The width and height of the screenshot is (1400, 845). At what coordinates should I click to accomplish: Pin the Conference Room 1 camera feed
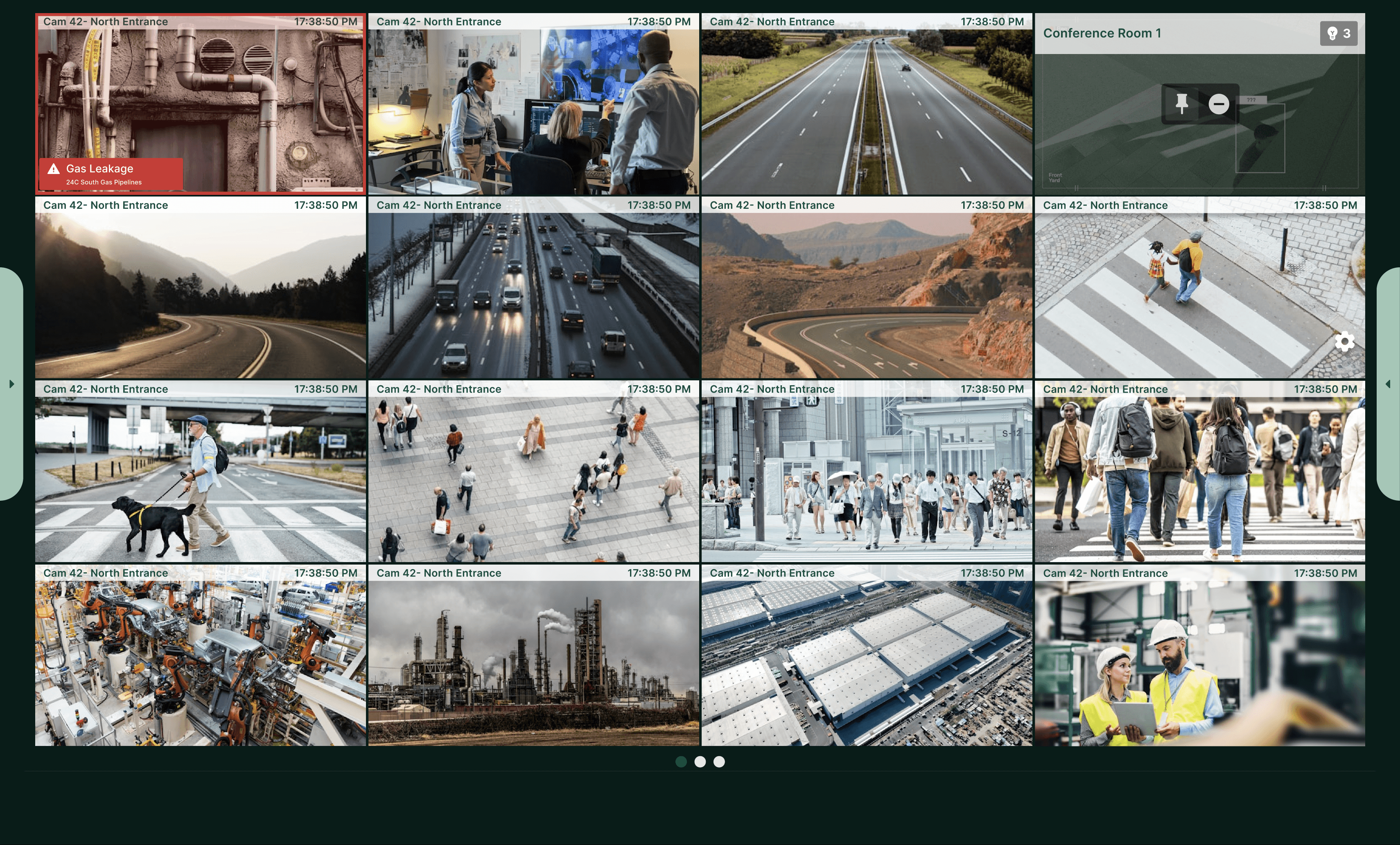tap(1182, 104)
